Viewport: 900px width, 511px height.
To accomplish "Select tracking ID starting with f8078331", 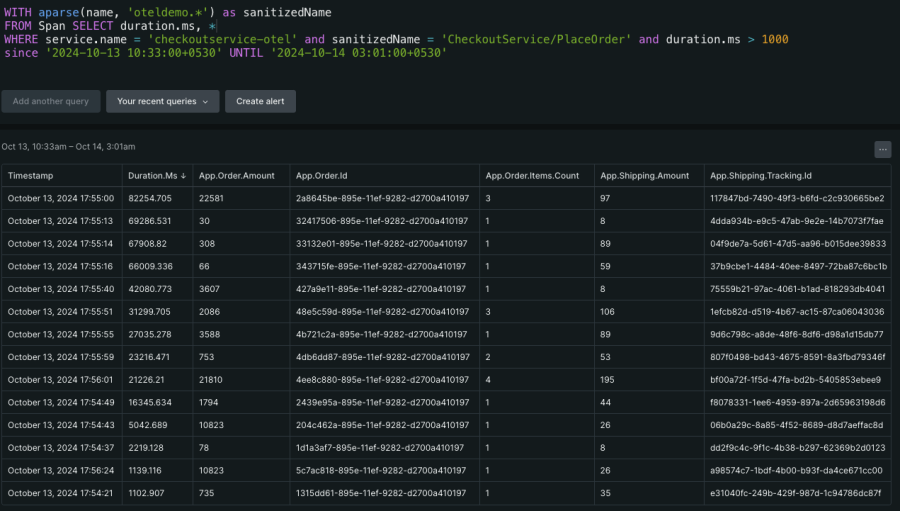I will (x=796, y=402).
